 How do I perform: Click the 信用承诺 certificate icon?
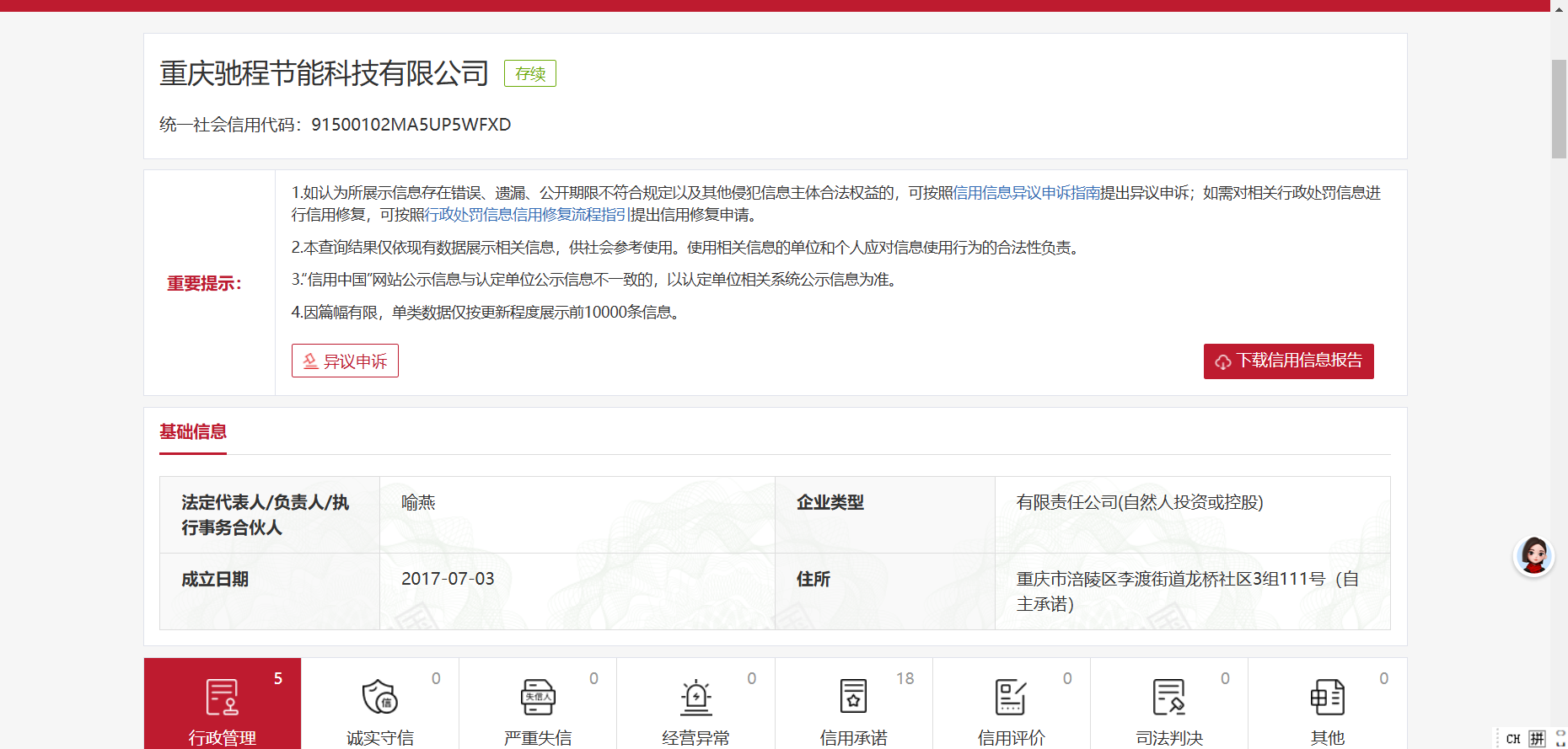(853, 698)
